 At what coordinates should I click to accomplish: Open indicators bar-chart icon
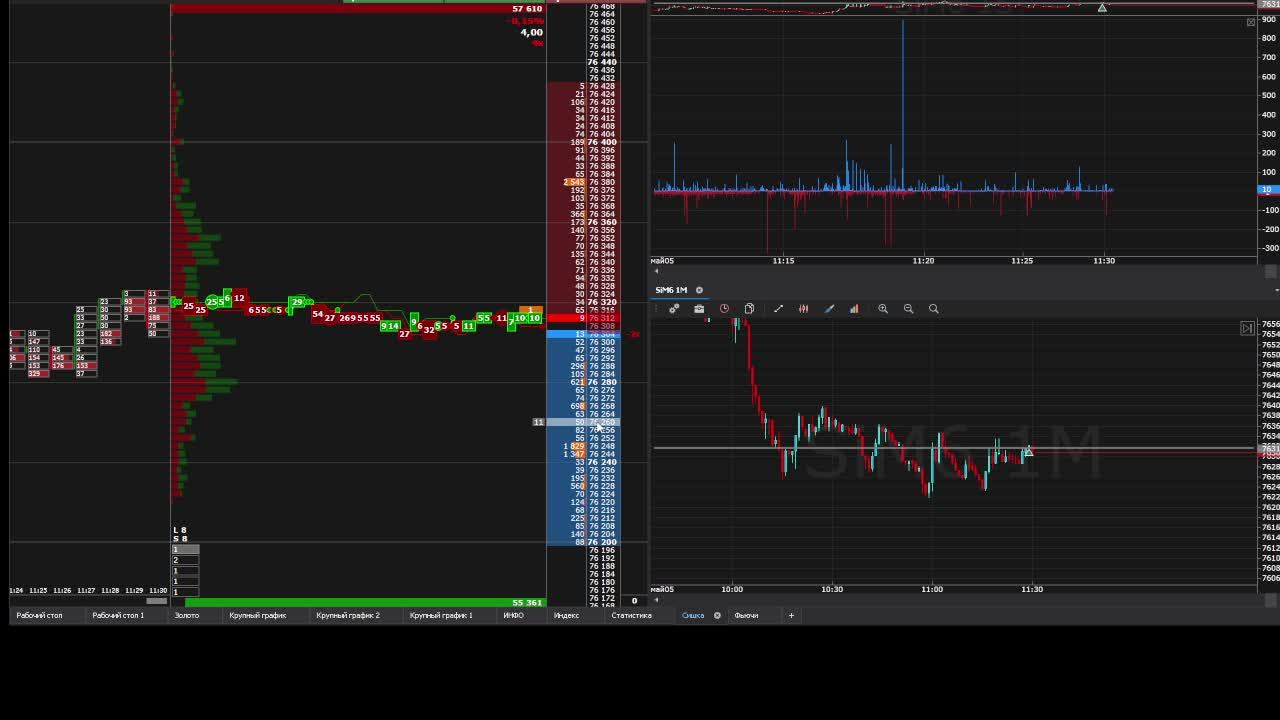pos(854,309)
